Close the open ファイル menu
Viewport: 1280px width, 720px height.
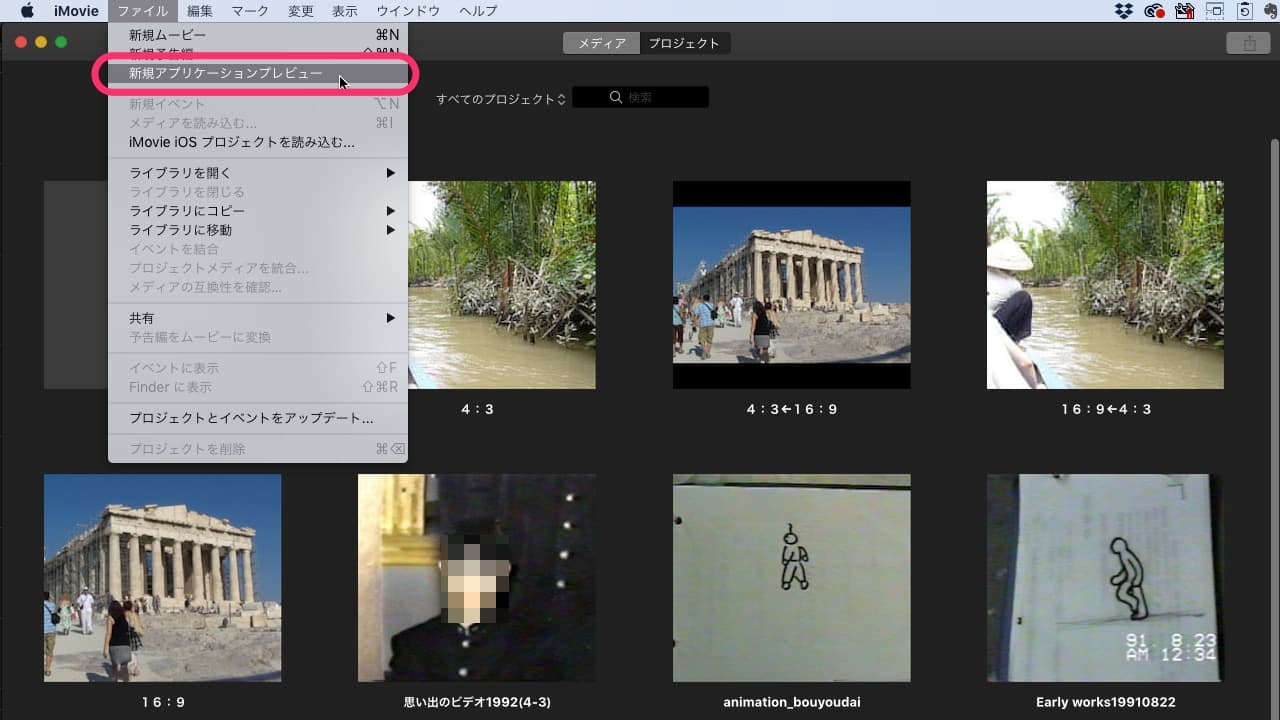(x=143, y=11)
